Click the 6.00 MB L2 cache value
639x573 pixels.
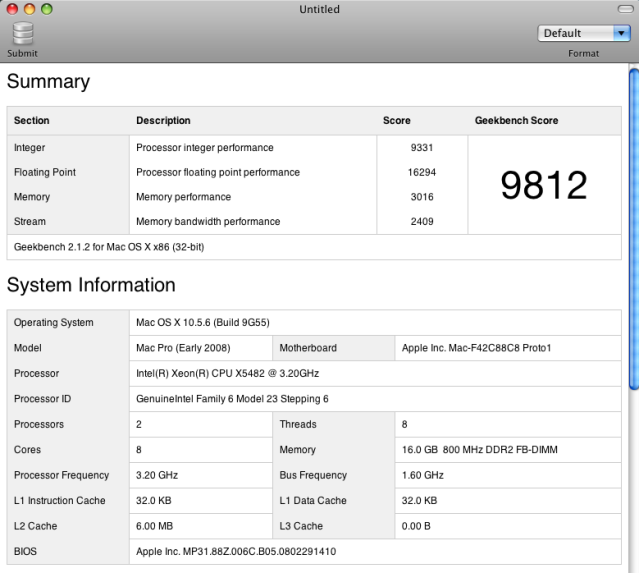pos(154,526)
